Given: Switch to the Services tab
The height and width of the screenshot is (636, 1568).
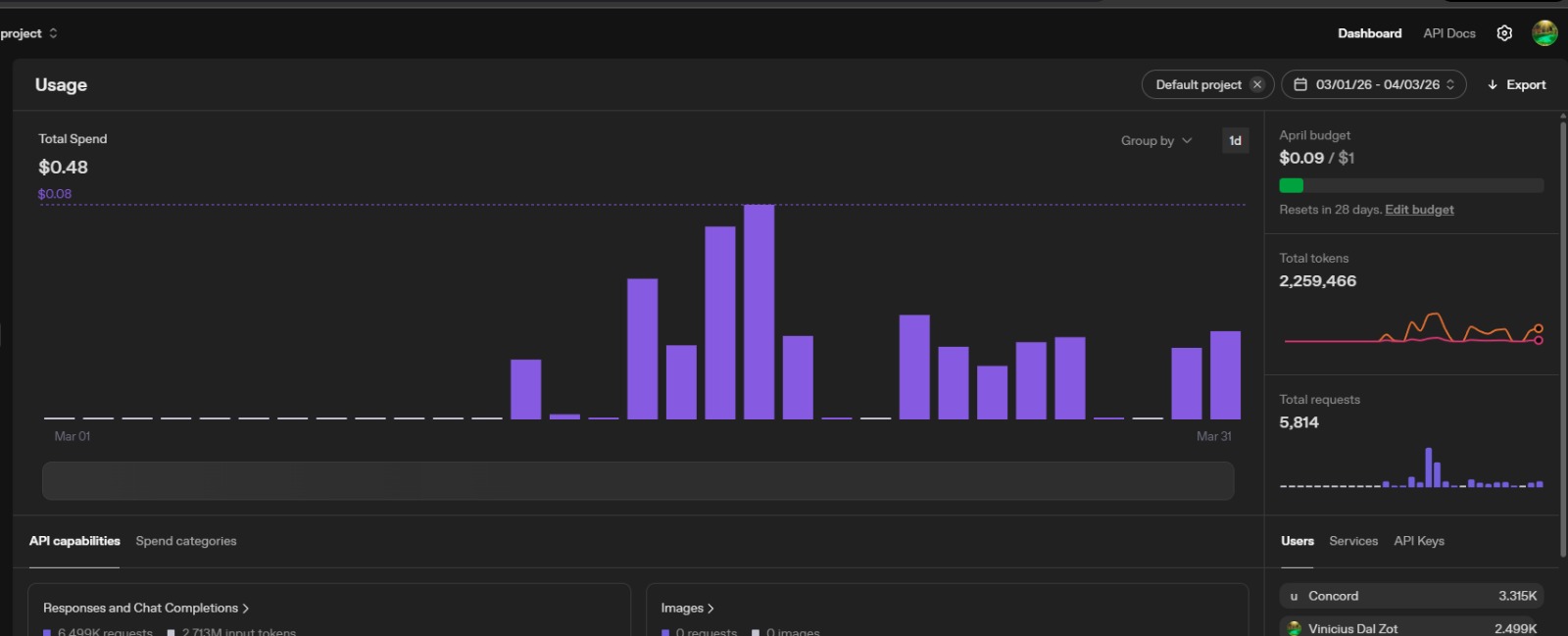Looking at the screenshot, I should point(1352,541).
